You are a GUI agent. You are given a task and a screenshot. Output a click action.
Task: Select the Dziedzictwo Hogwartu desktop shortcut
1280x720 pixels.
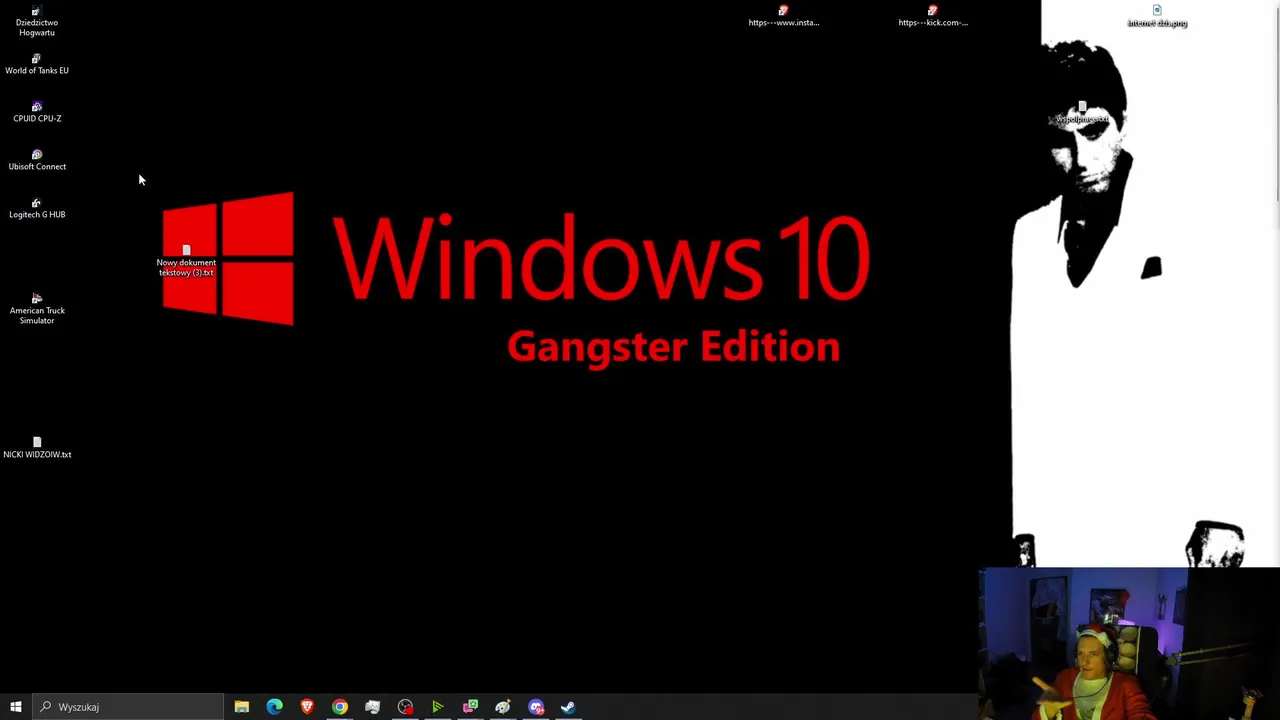(x=37, y=22)
